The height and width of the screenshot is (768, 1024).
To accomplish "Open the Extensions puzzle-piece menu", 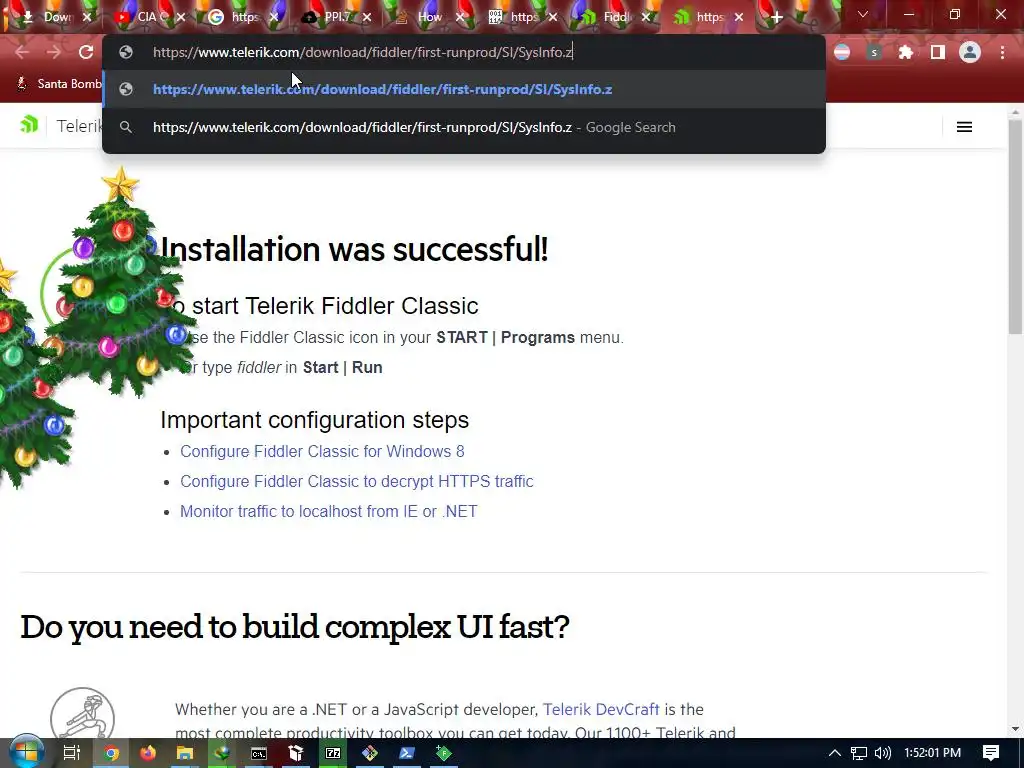I will pyautogui.click(x=905, y=52).
